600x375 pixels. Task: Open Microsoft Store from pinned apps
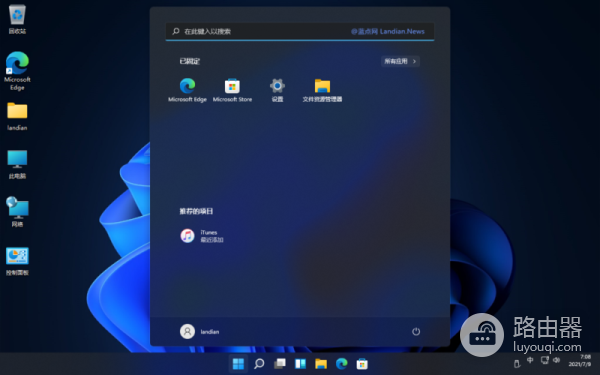(232, 90)
